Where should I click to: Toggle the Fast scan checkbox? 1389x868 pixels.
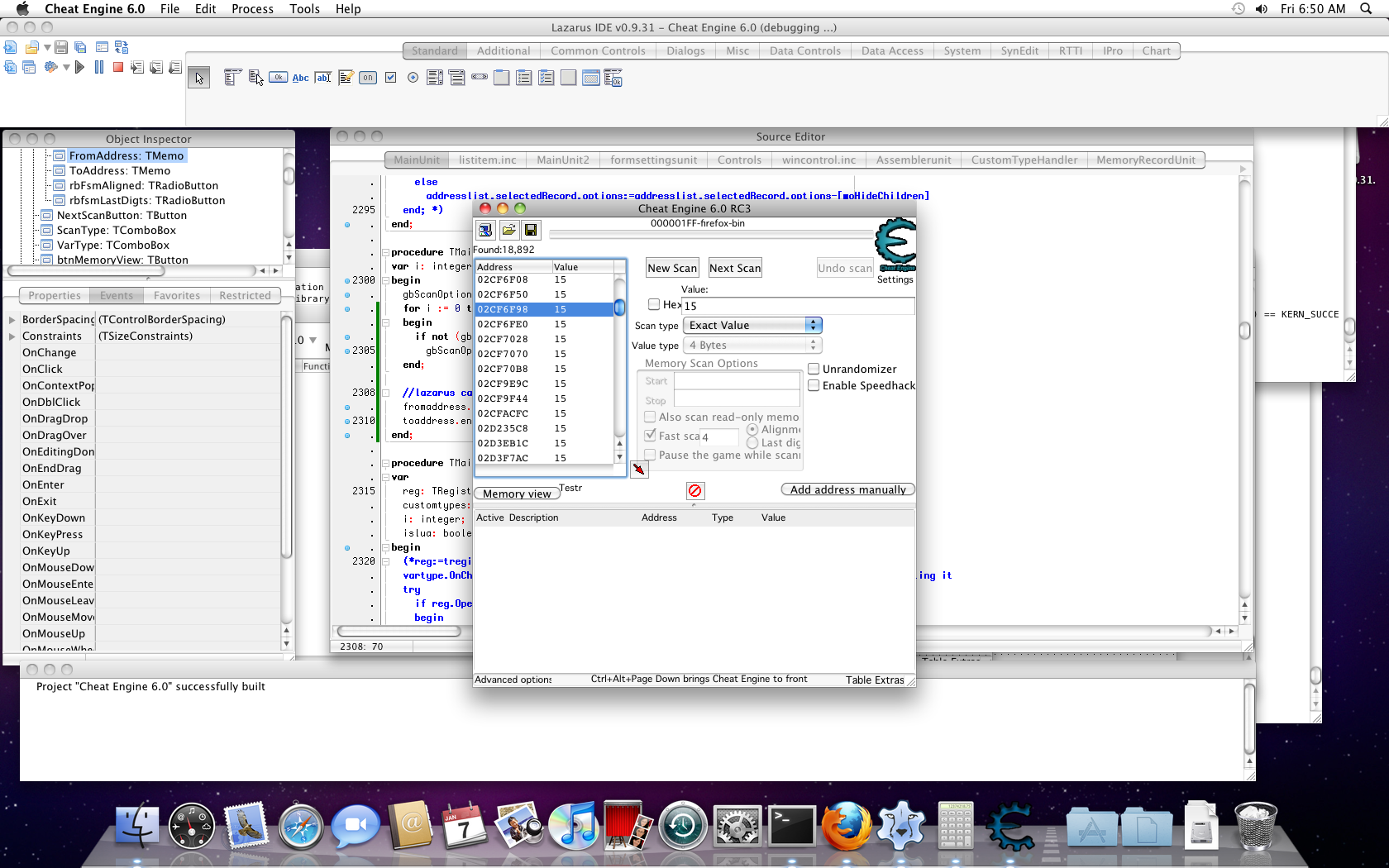pos(650,435)
